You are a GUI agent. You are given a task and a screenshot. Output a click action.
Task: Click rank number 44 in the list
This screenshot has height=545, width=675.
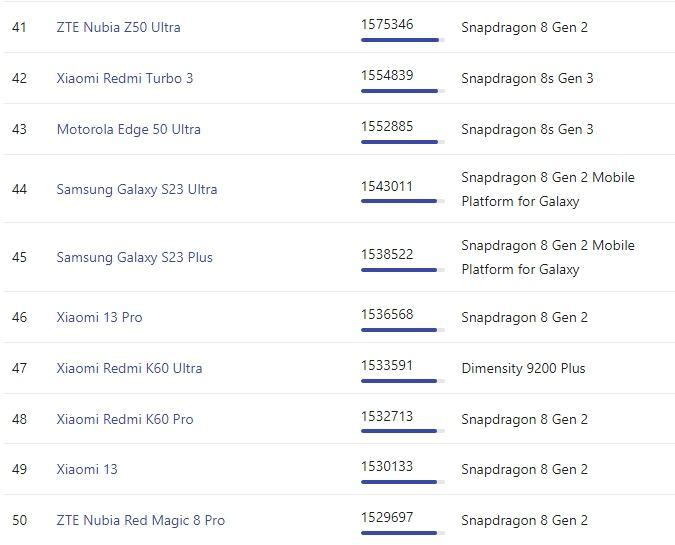19,189
